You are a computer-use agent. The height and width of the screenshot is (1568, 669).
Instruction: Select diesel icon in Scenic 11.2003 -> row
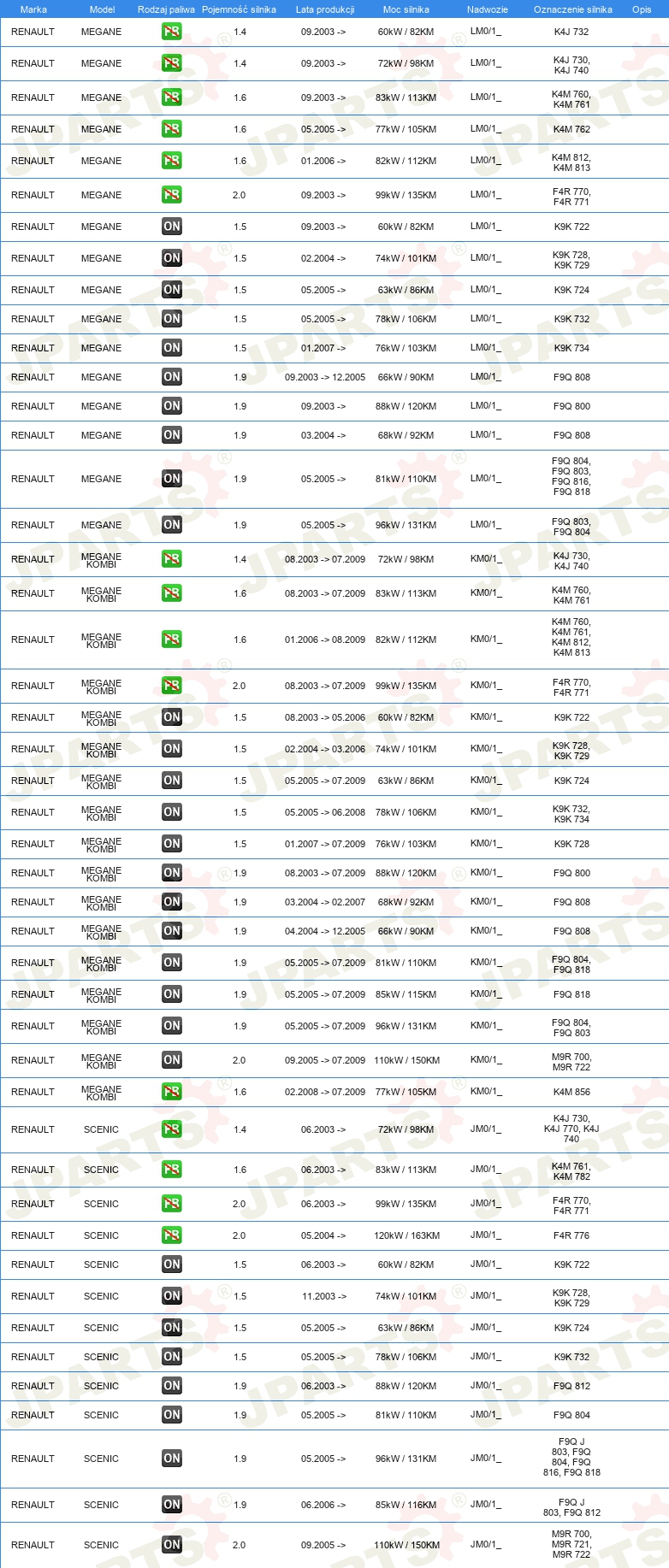[172, 1296]
